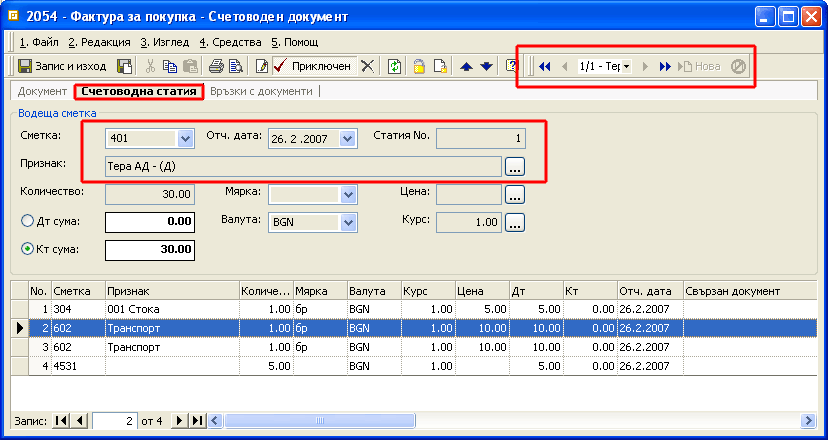Switch to Счетоводна статия tab
Screen dimensions: 828x440
tap(139, 91)
